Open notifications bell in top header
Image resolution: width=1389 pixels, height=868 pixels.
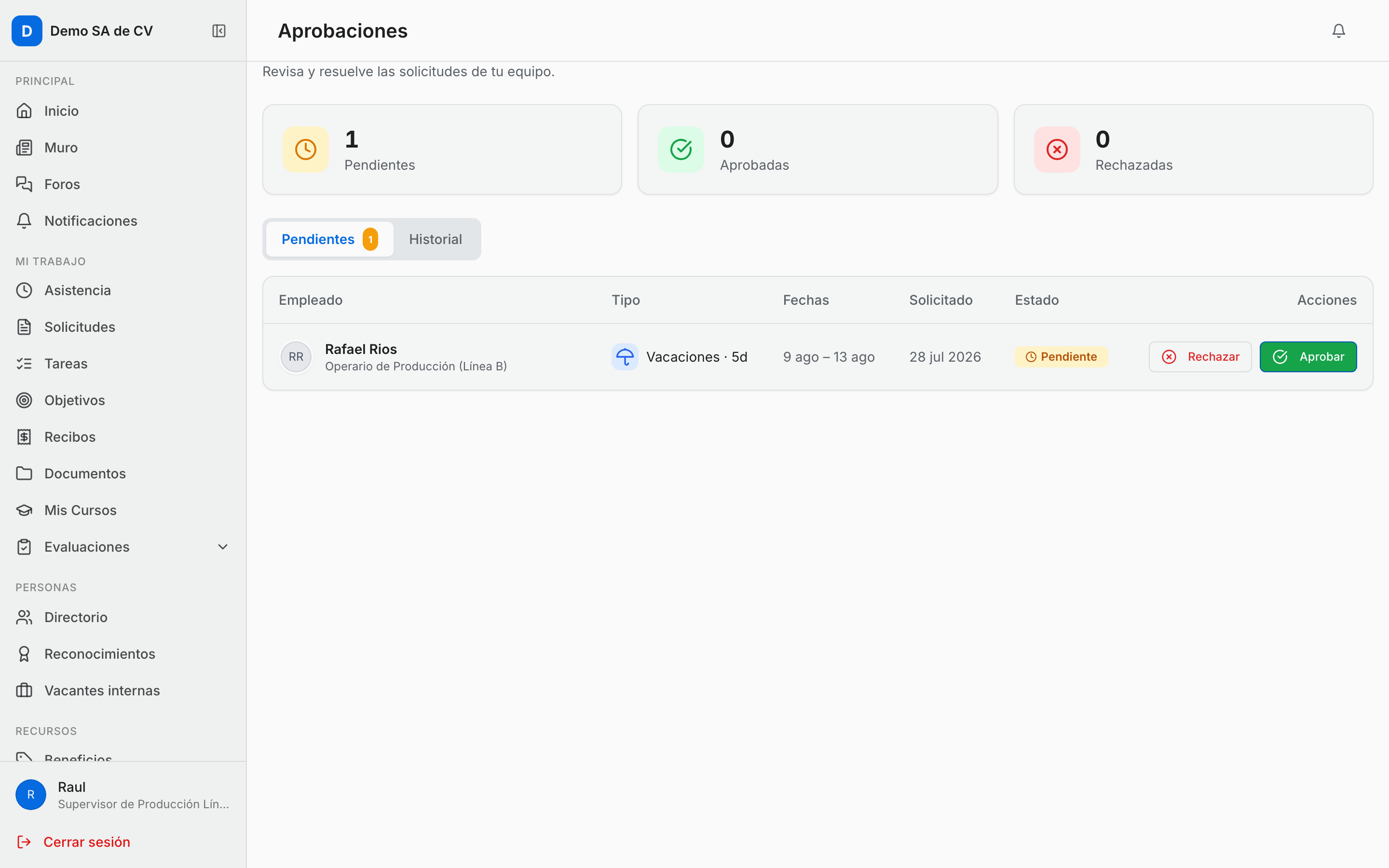click(1338, 31)
